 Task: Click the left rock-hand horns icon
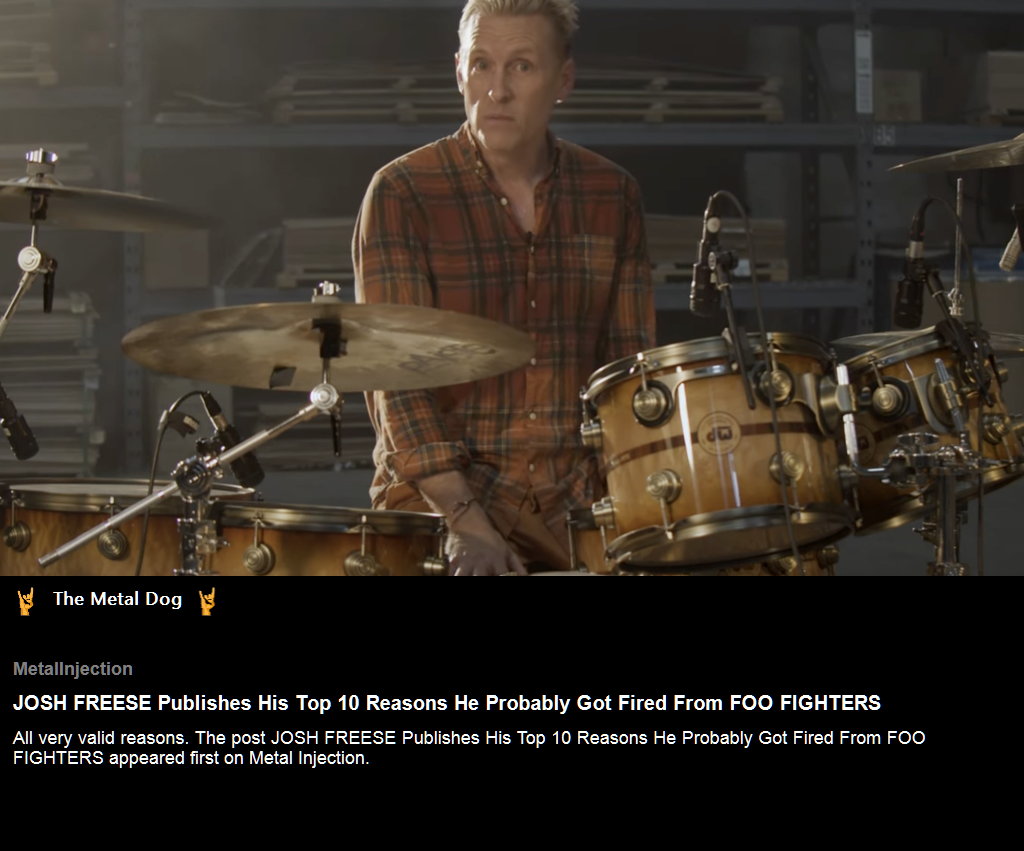[x=25, y=601]
